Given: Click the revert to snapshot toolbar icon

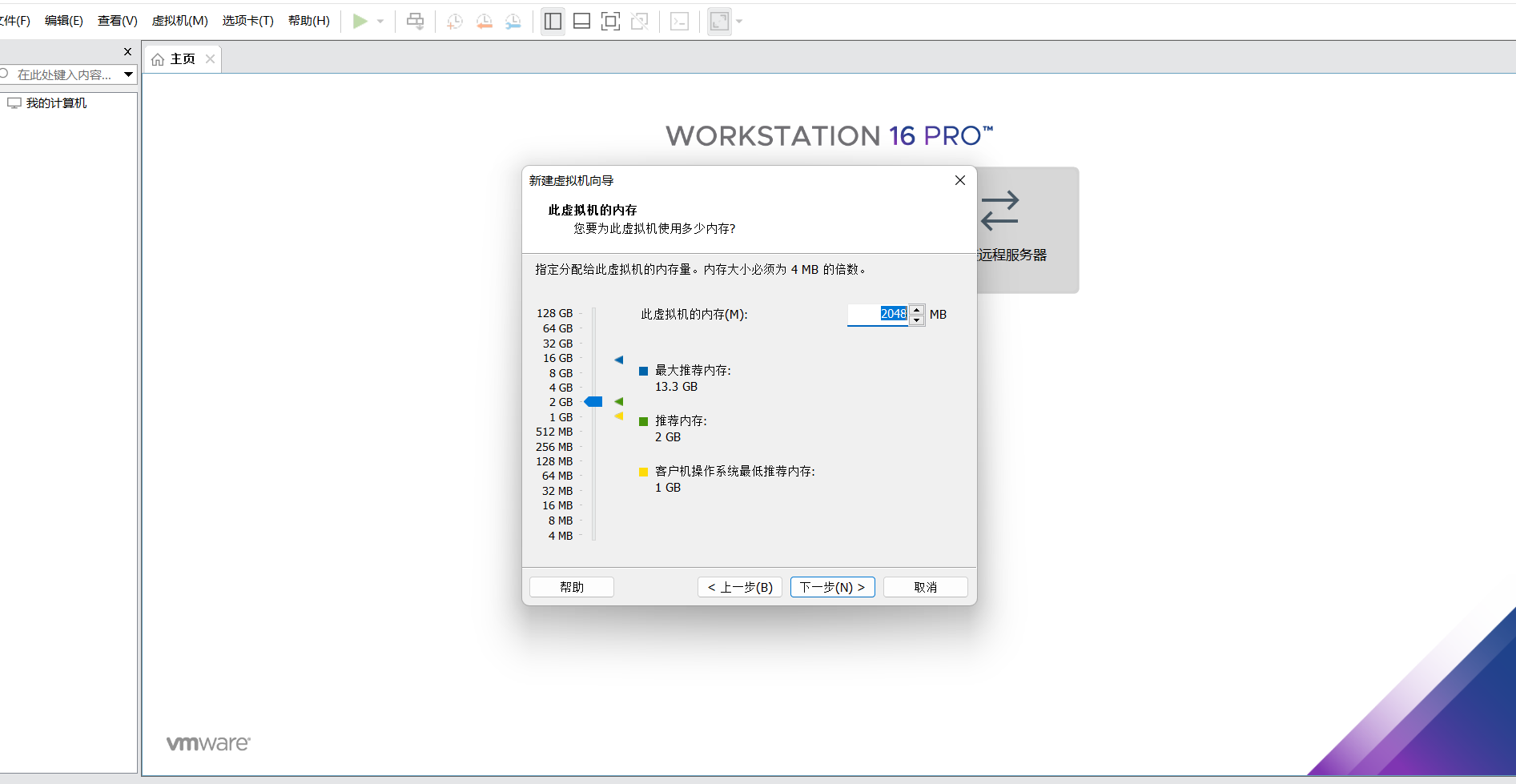Looking at the screenshot, I should [x=484, y=22].
